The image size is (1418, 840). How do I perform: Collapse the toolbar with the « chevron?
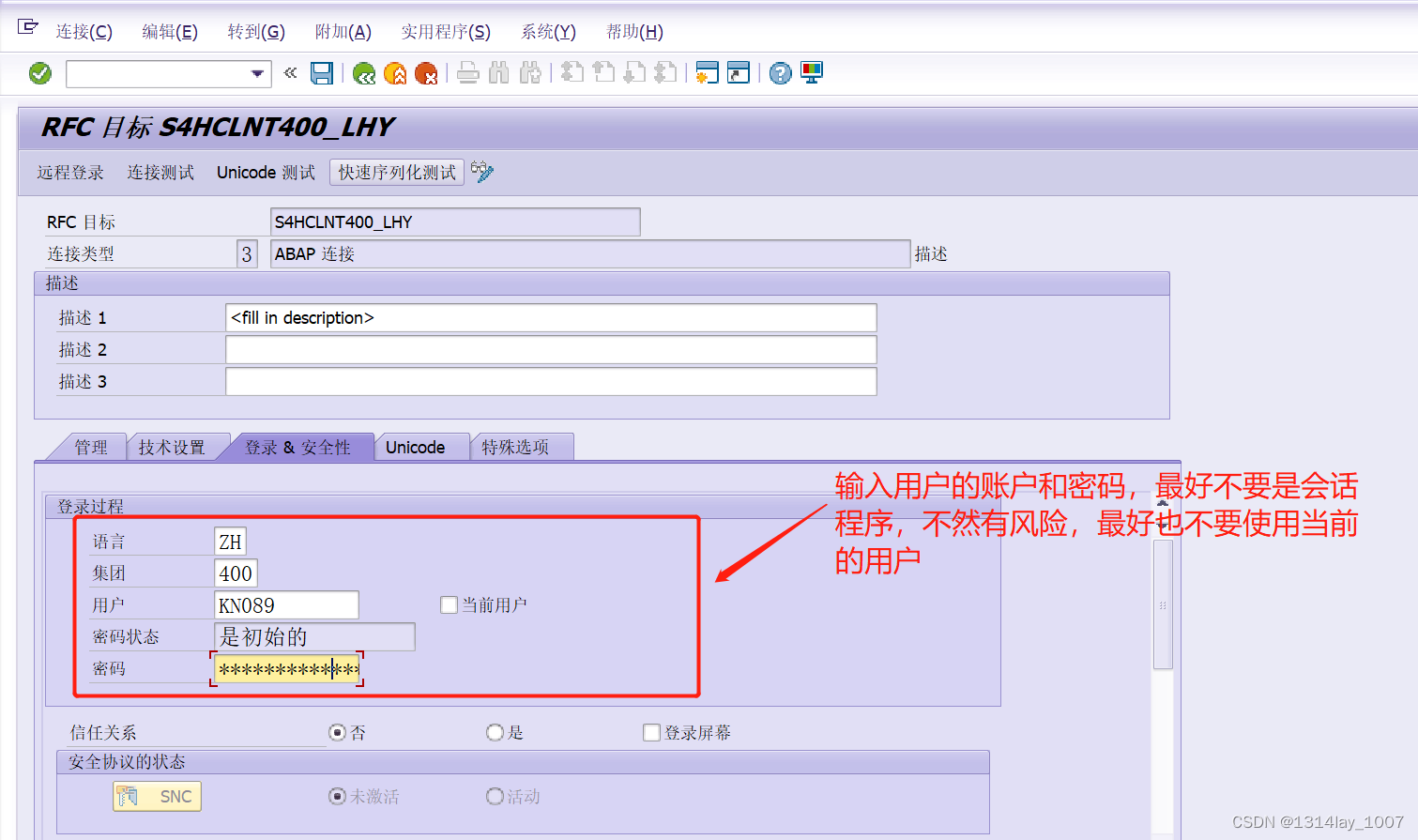pyautogui.click(x=290, y=73)
